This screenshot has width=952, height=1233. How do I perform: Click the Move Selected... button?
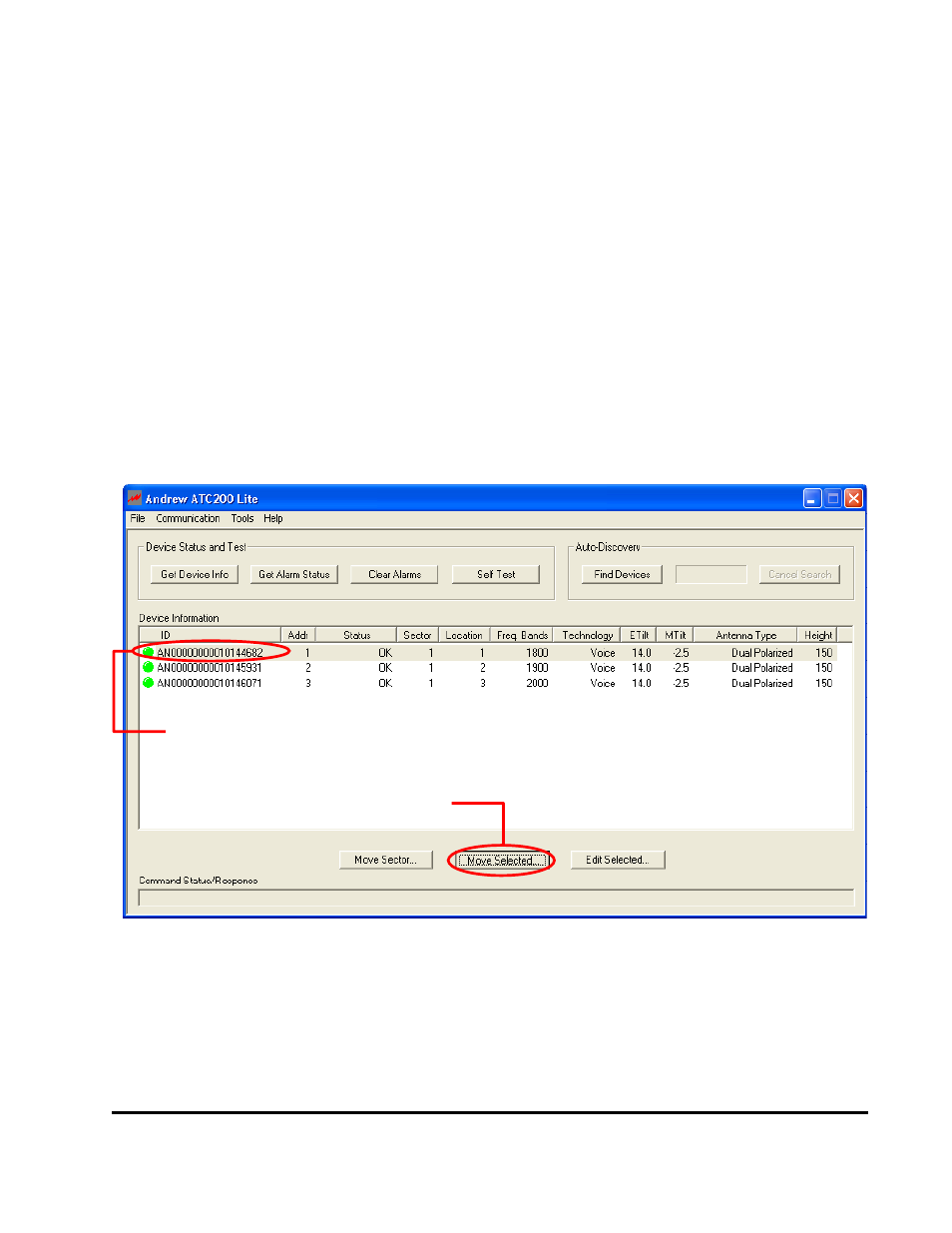click(x=501, y=861)
